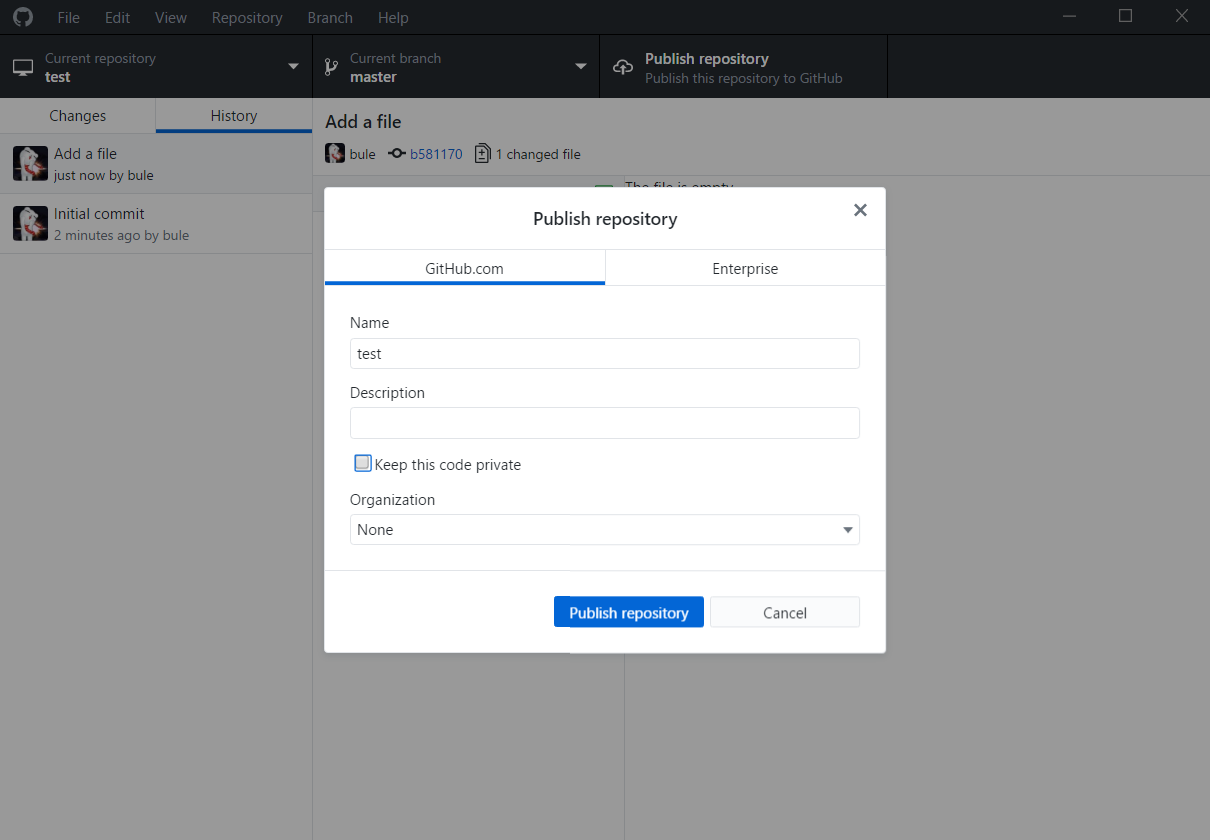Open the Repository menu

(247, 17)
